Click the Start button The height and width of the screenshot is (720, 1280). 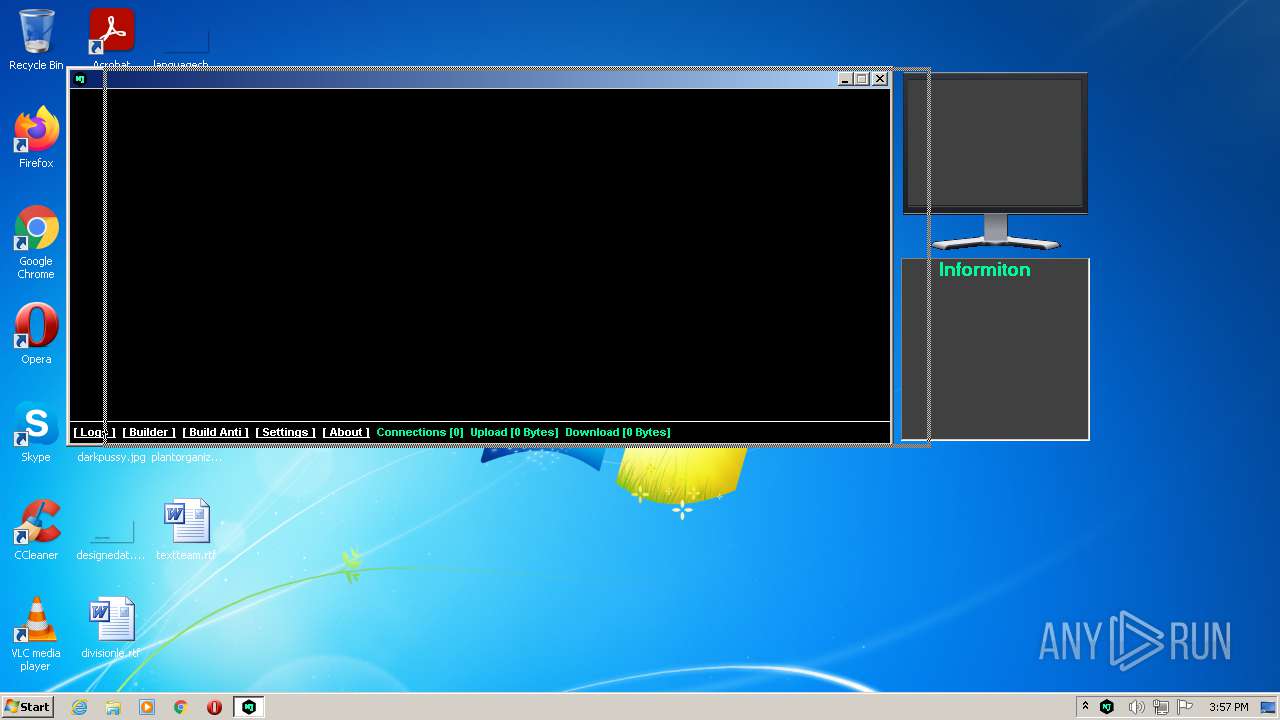click(27, 706)
